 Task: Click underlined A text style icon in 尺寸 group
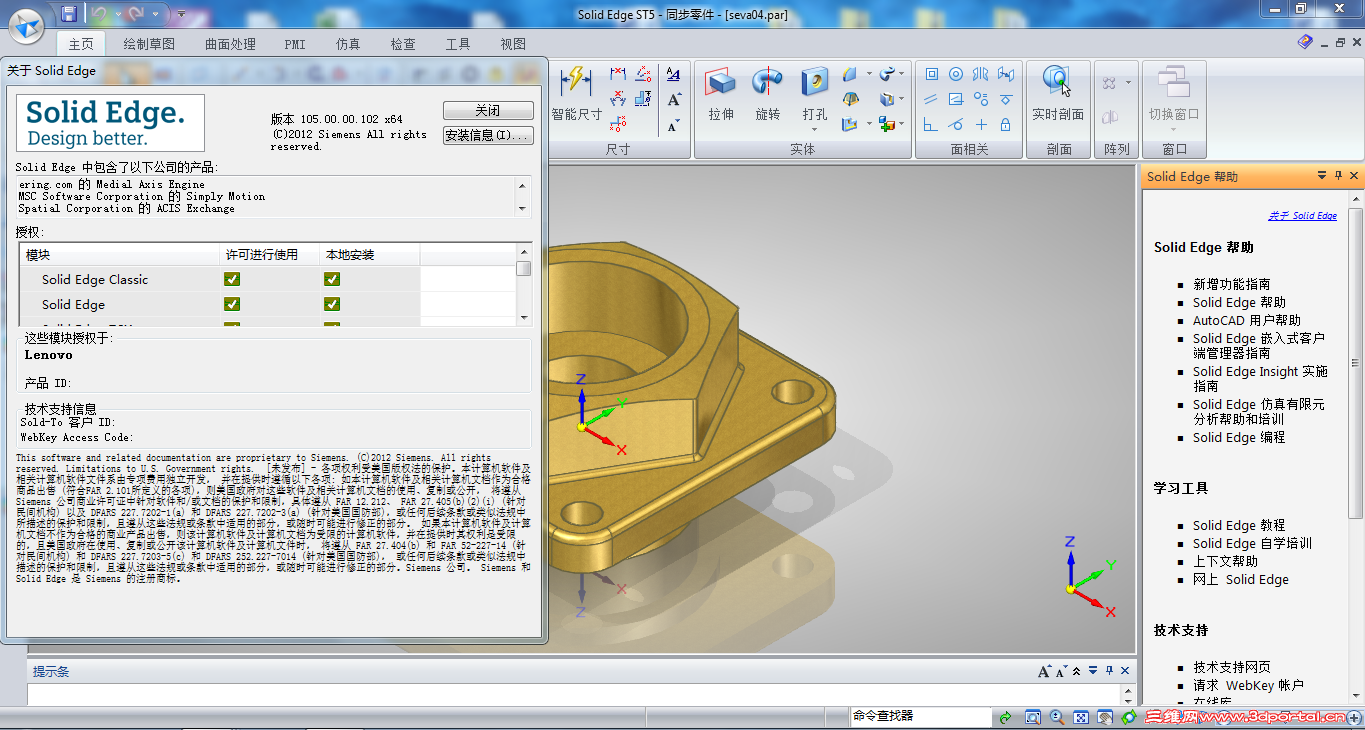673,74
